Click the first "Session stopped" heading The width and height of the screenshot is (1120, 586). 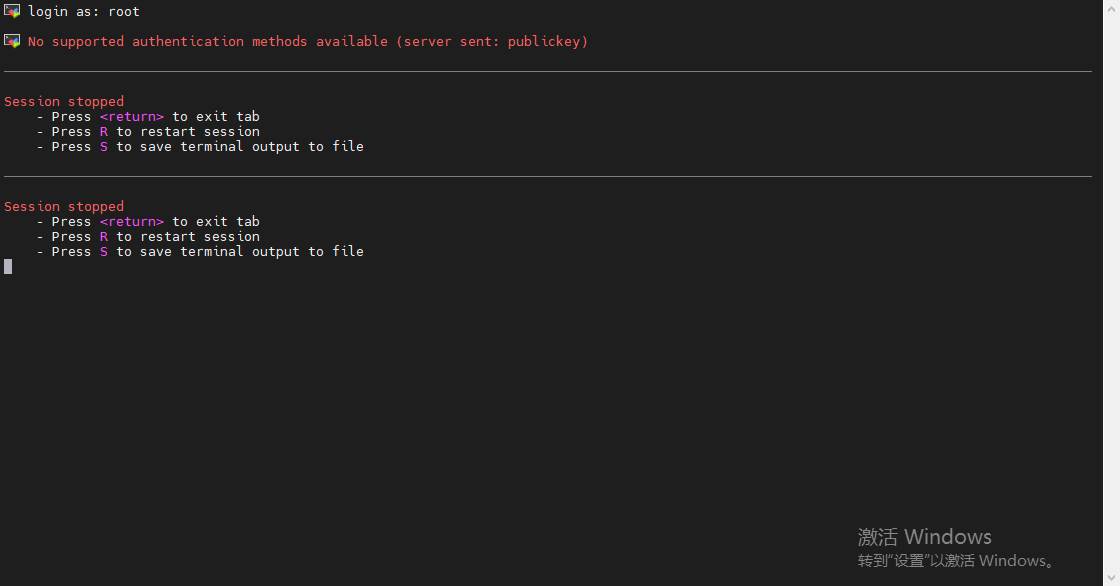pos(64,101)
